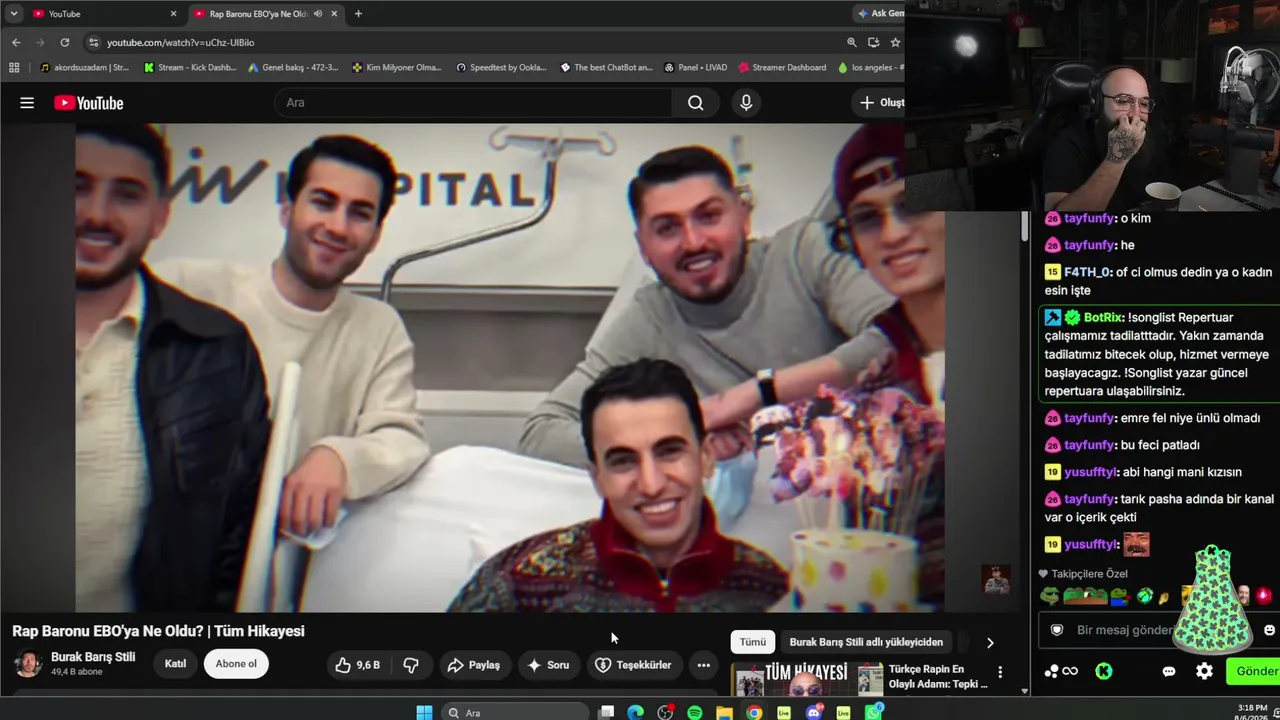This screenshot has width=1280, height=720.
Task: Click the Burak Barış Stili channel name
Action: (x=93, y=657)
